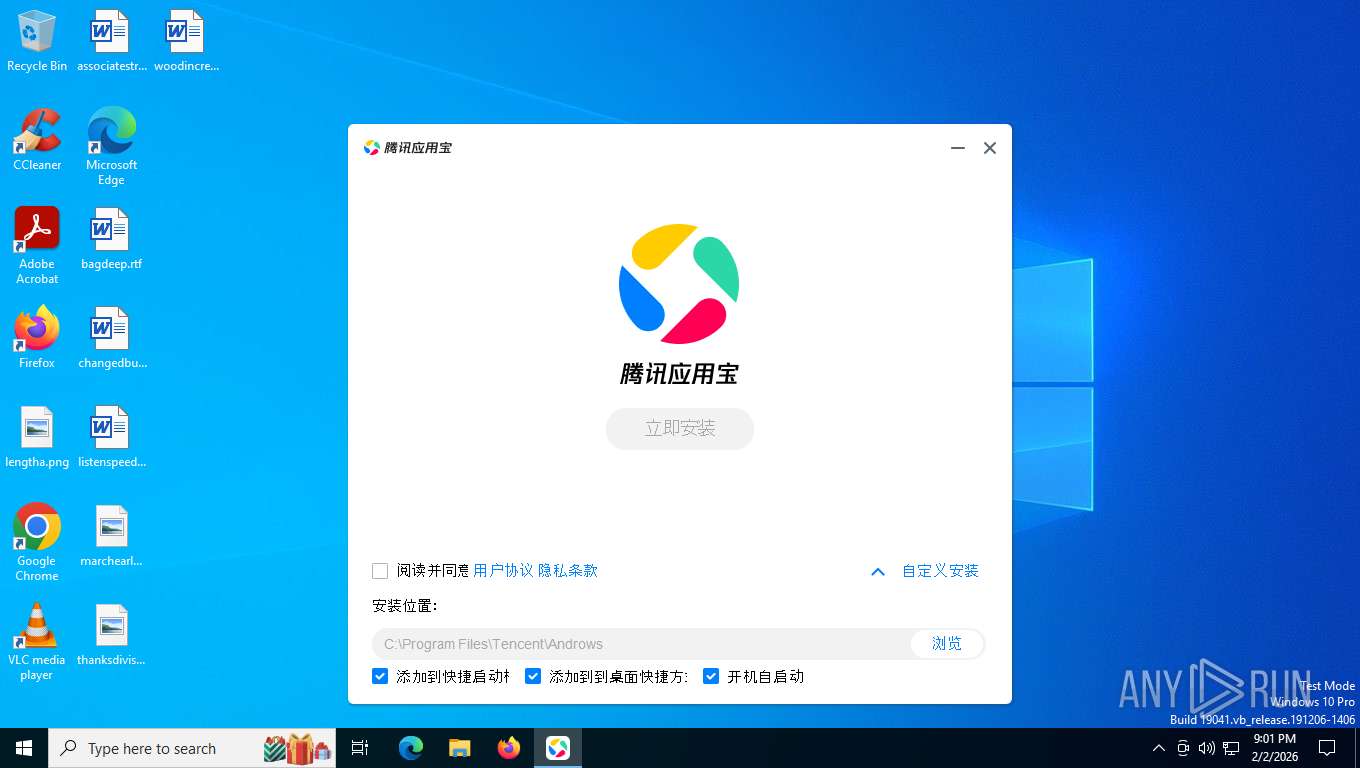Click the taskbar search box
The image size is (1360, 768).
pyautogui.click(x=192, y=748)
